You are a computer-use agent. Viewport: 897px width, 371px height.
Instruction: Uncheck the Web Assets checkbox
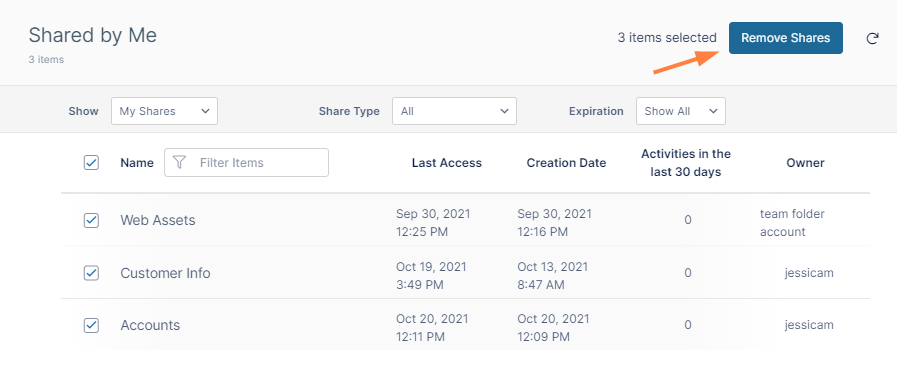pyautogui.click(x=92, y=220)
